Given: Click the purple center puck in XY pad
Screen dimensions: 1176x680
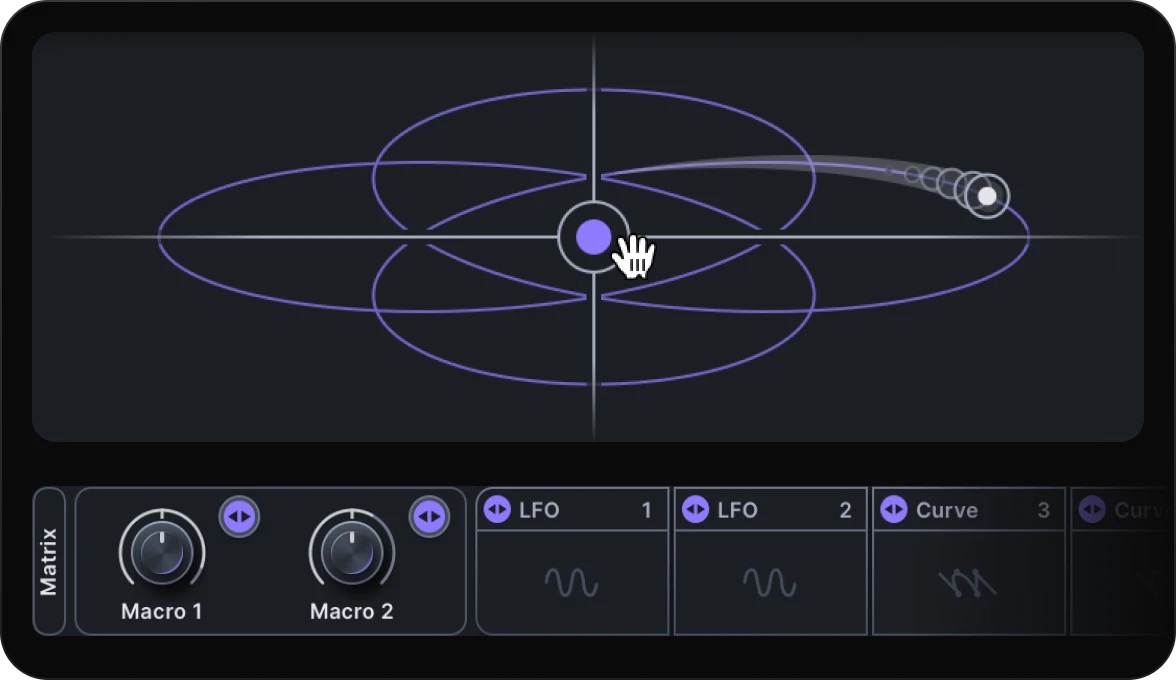Looking at the screenshot, I should 593,237.
